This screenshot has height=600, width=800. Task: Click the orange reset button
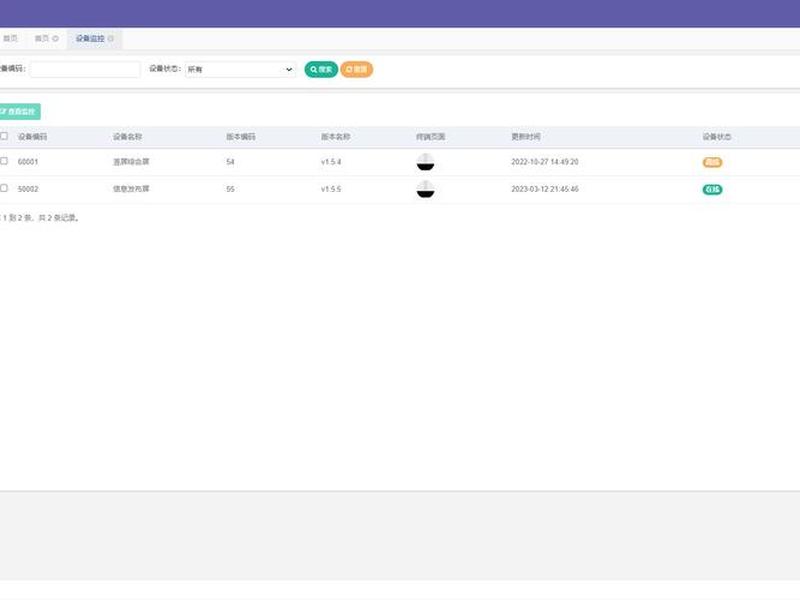pos(357,69)
